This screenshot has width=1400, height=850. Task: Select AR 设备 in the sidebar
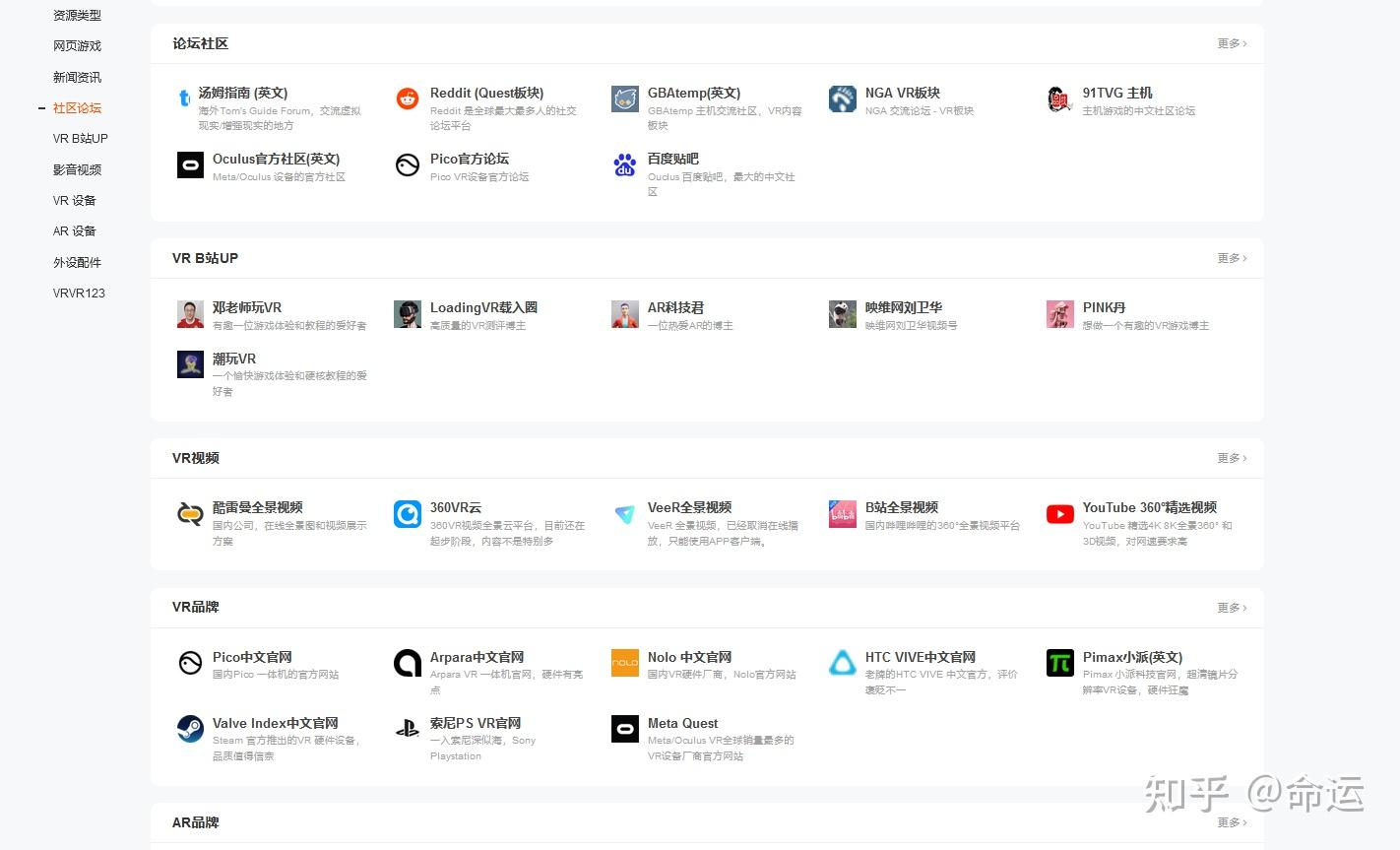pyautogui.click(x=75, y=231)
